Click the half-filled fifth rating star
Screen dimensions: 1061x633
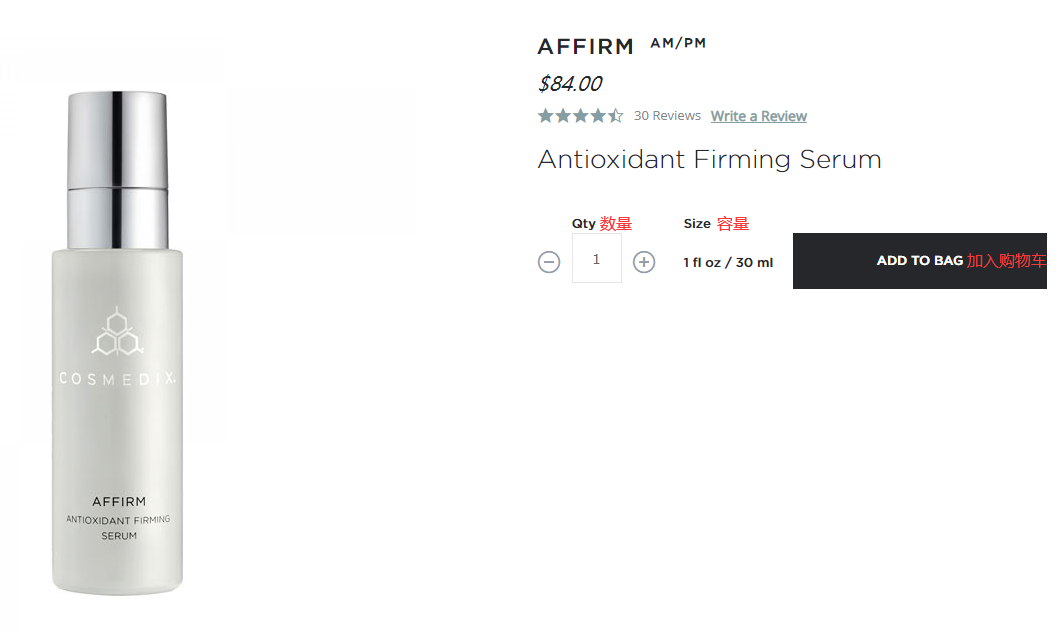616,116
